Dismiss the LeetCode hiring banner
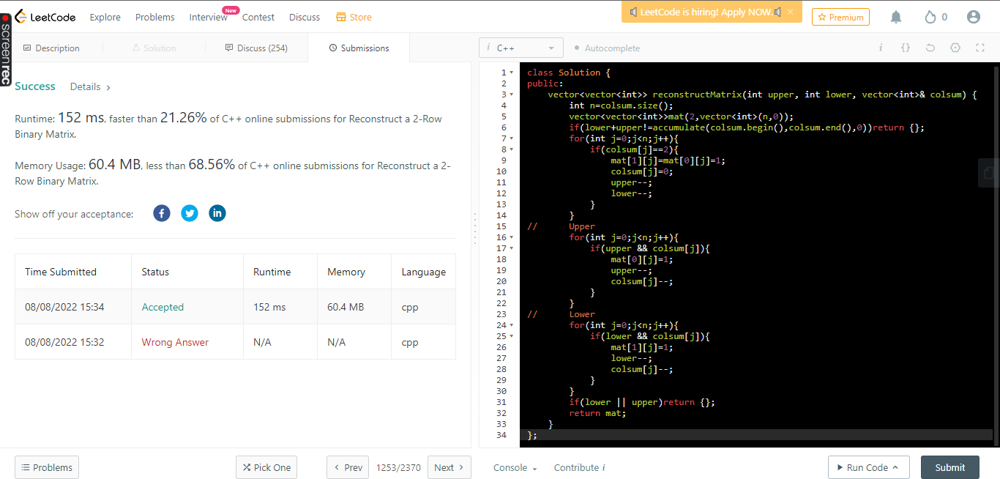The width and height of the screenshot is (1000, 479). (x=790, y=11)
